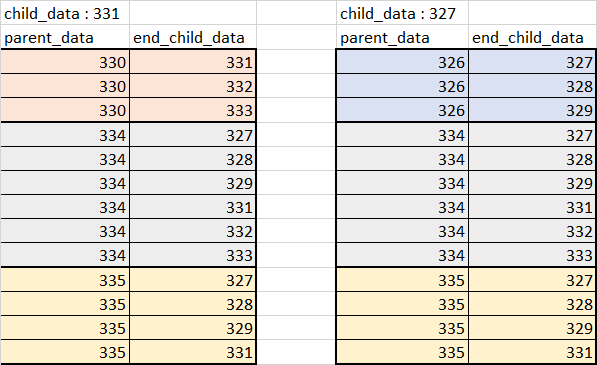Select blue cell with value 329
Image resolution: width=597 pixels, height=365 pixels.
tap(532, 110)
